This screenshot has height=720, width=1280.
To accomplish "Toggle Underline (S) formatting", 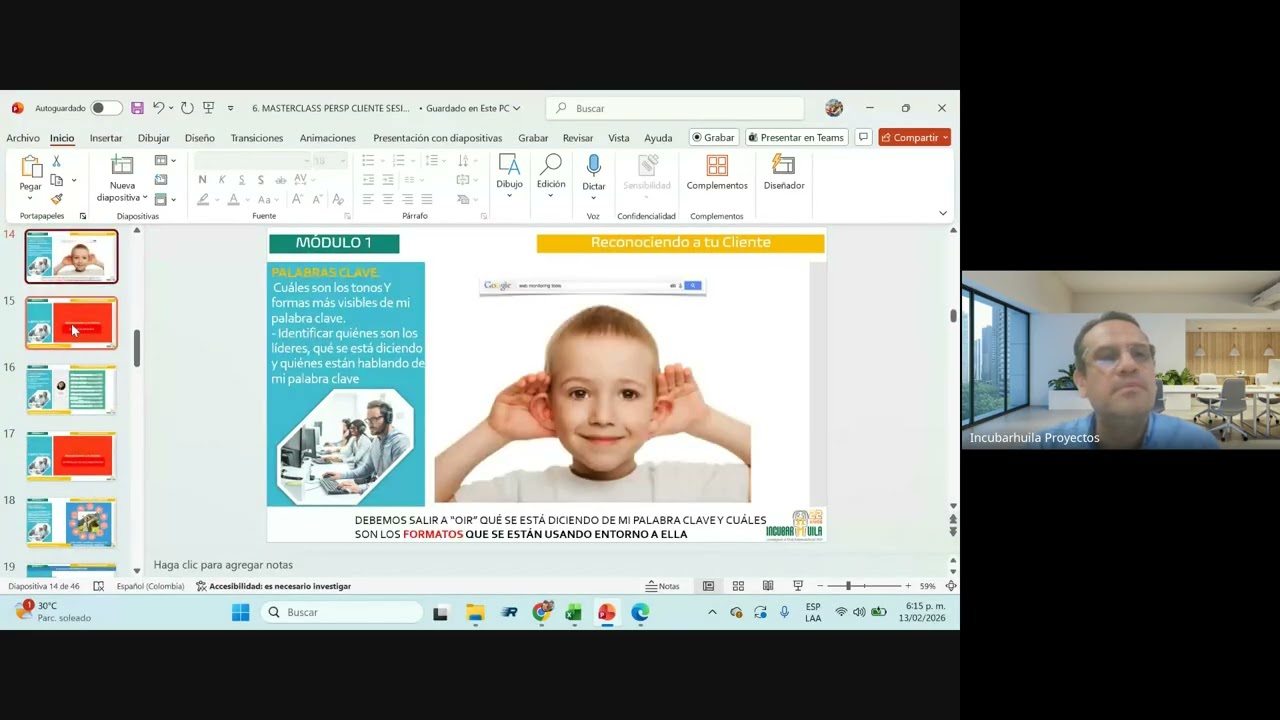I will [241, 180].
